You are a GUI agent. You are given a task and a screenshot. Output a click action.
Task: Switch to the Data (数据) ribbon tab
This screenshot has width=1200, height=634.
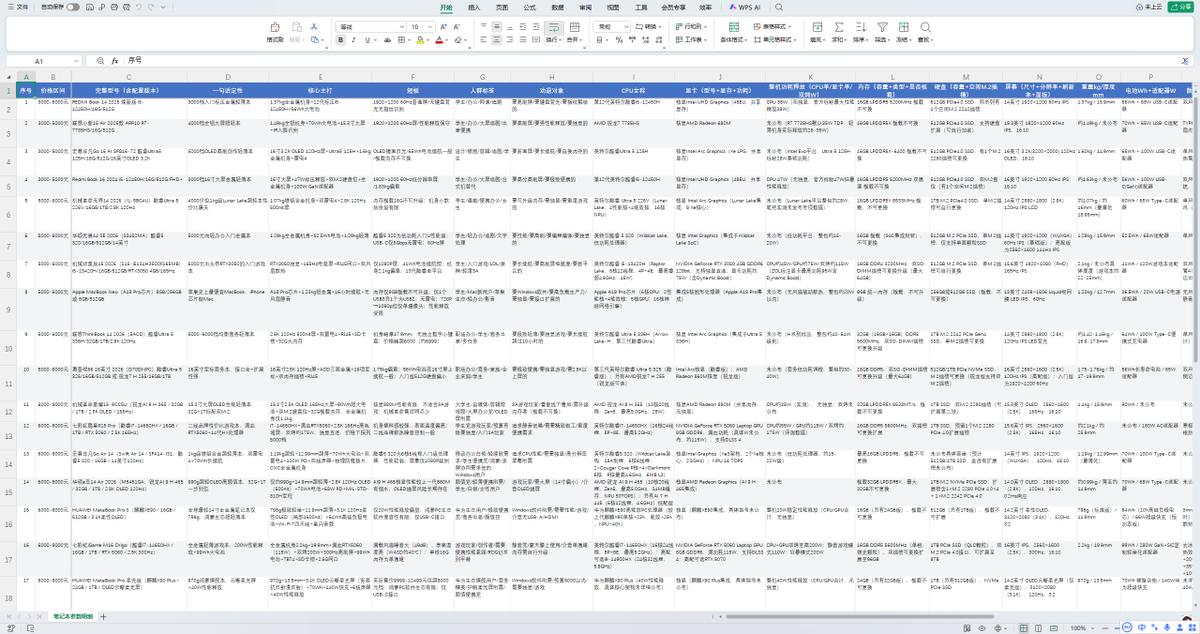[558, 7]
